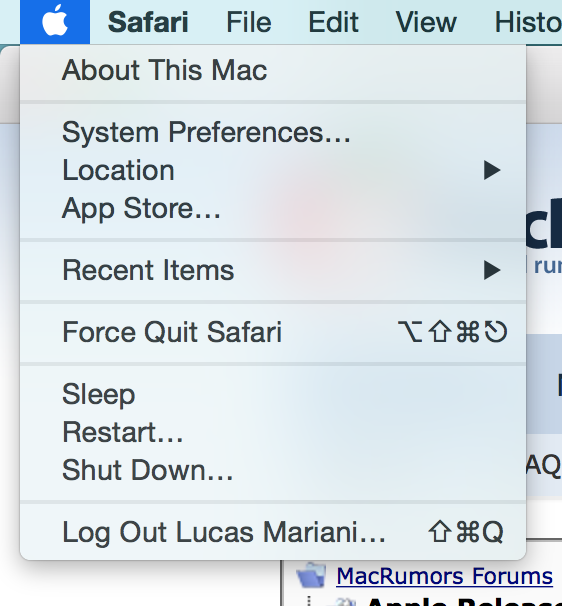Open the View menu
This screenshot has height=606, width=562.
[426, 22]
